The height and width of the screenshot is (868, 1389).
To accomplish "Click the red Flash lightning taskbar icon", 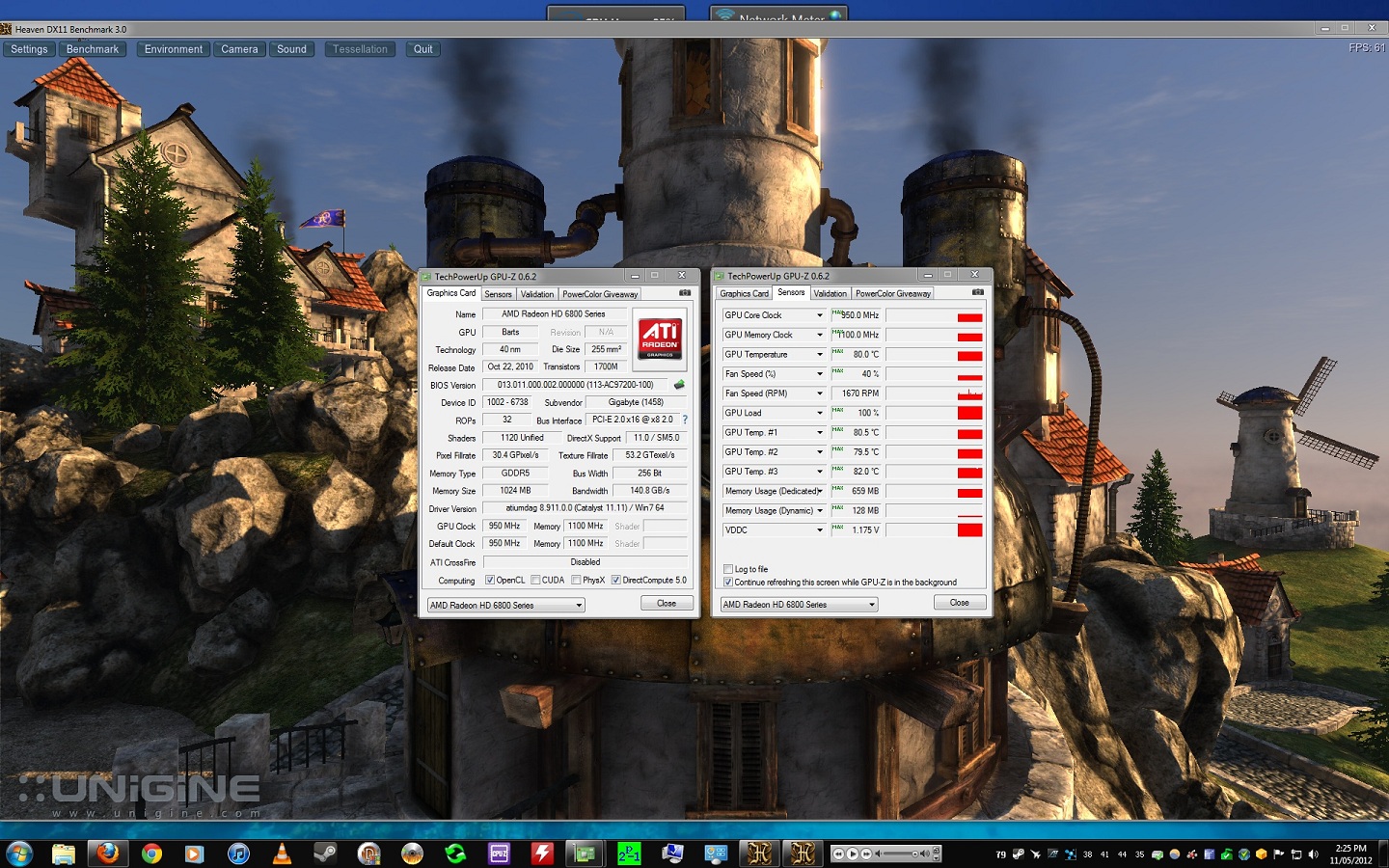I will 542,854.
